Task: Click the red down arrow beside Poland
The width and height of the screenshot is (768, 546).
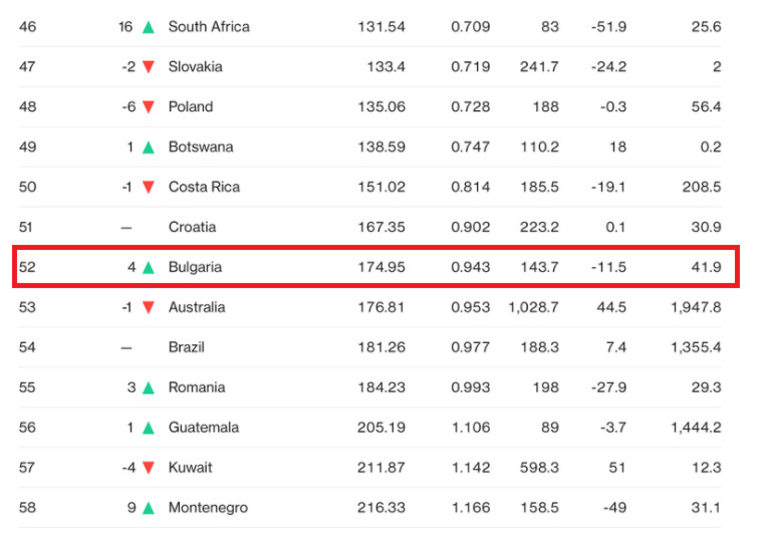Action: click(148, 107)
